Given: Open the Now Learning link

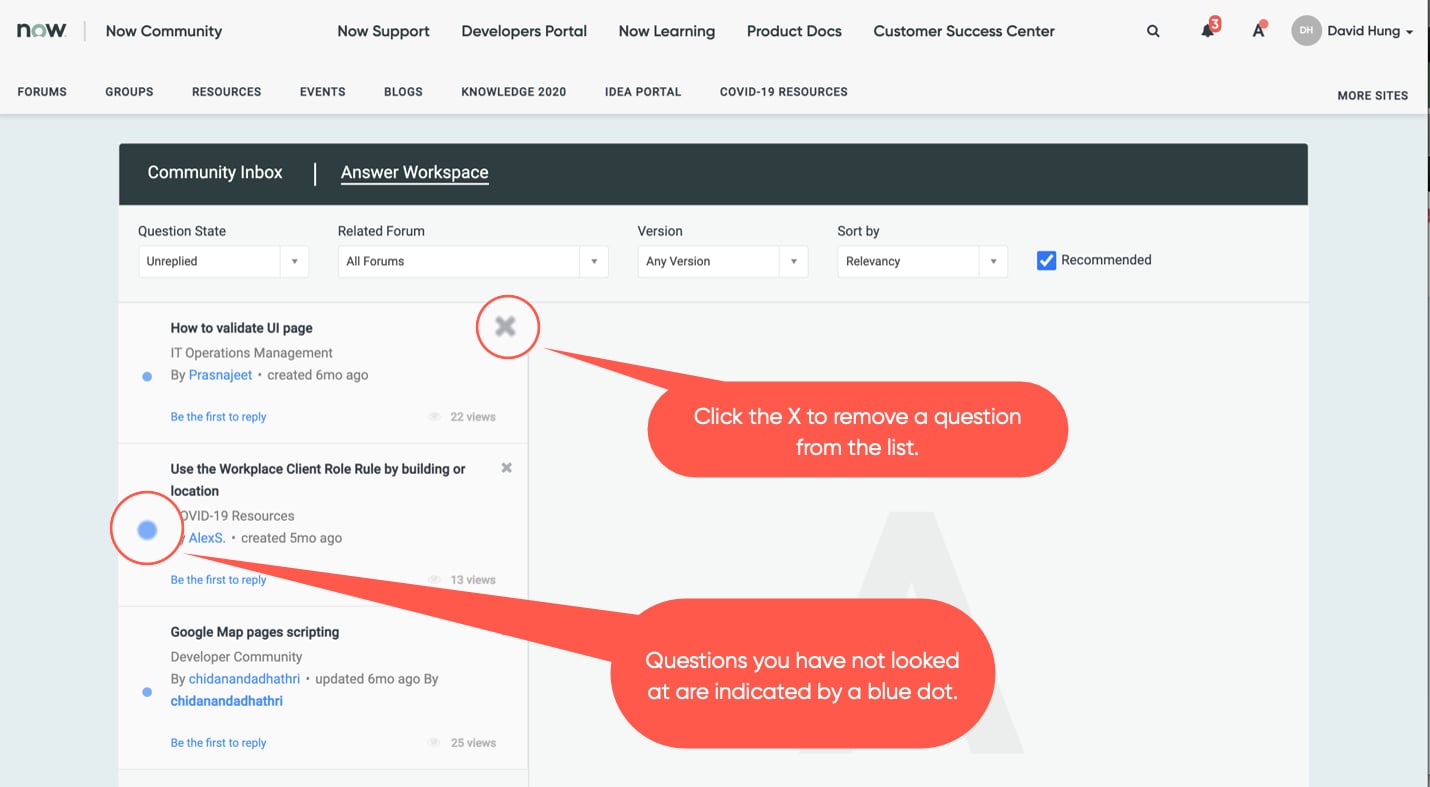Looking at the screenshot, I should [x=667, y=31].
